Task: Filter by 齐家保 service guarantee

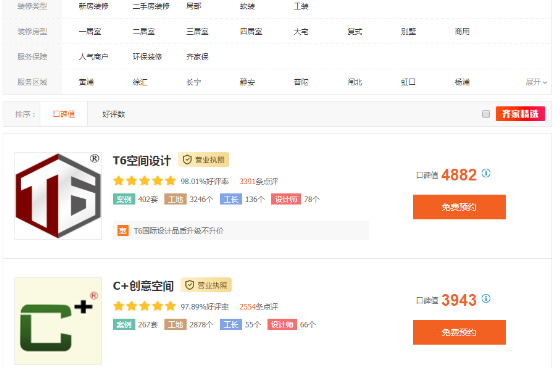Action: tap(197, 57)
